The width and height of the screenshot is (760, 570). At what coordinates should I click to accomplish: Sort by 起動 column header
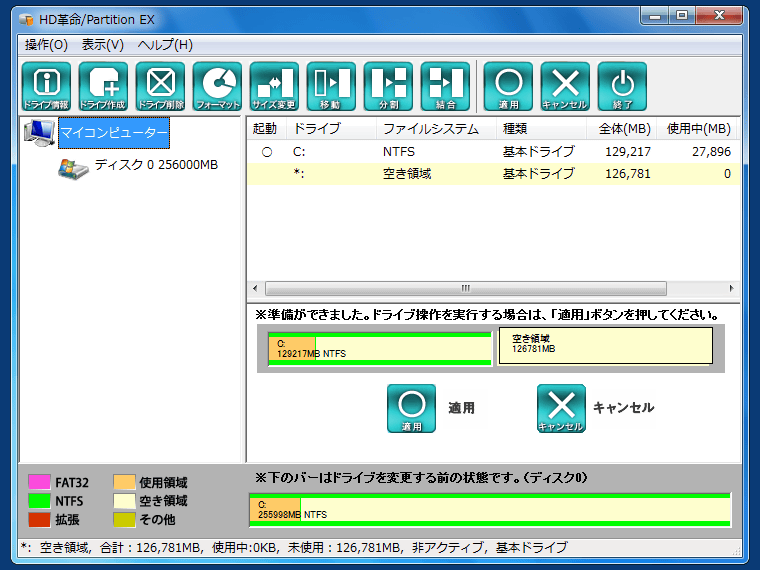coord(265,128)
